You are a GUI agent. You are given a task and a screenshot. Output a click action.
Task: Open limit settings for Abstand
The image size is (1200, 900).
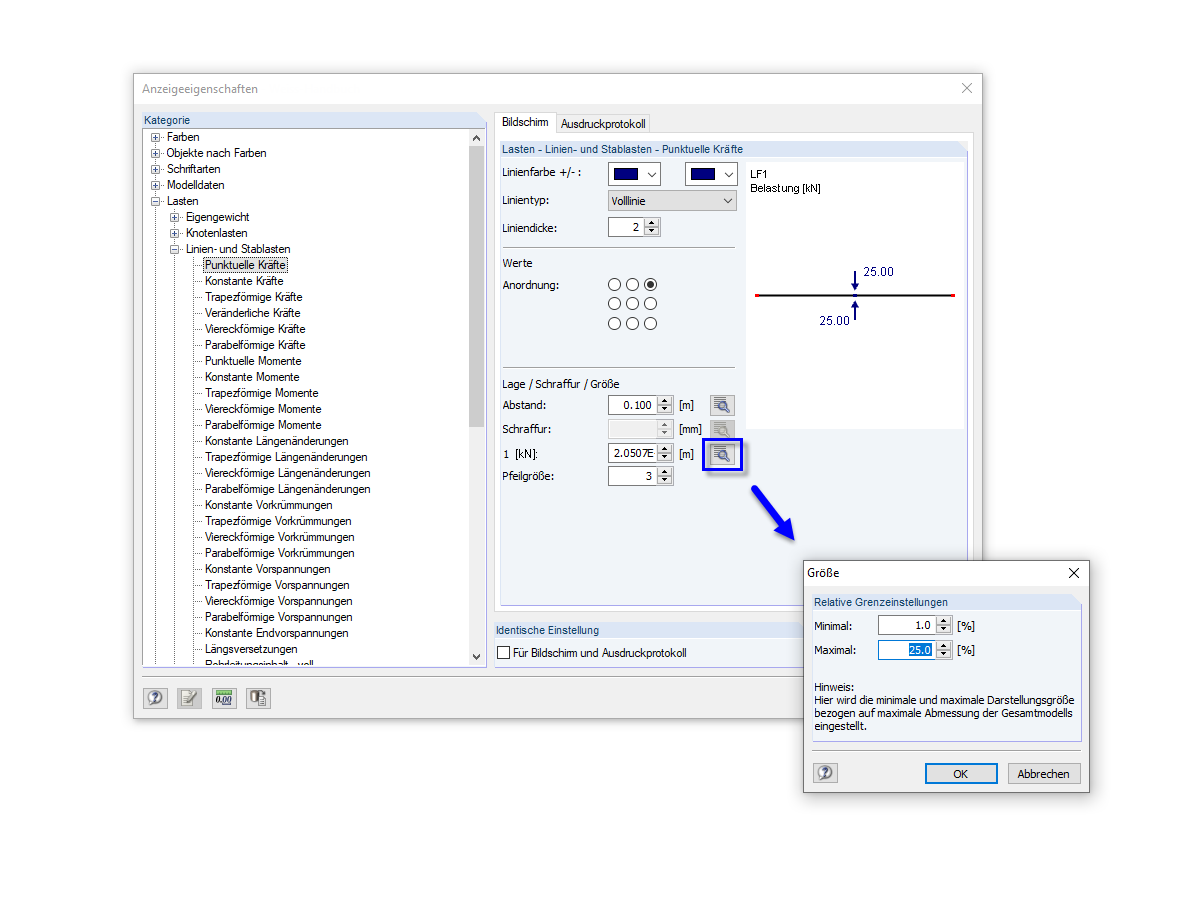(722, 405)
